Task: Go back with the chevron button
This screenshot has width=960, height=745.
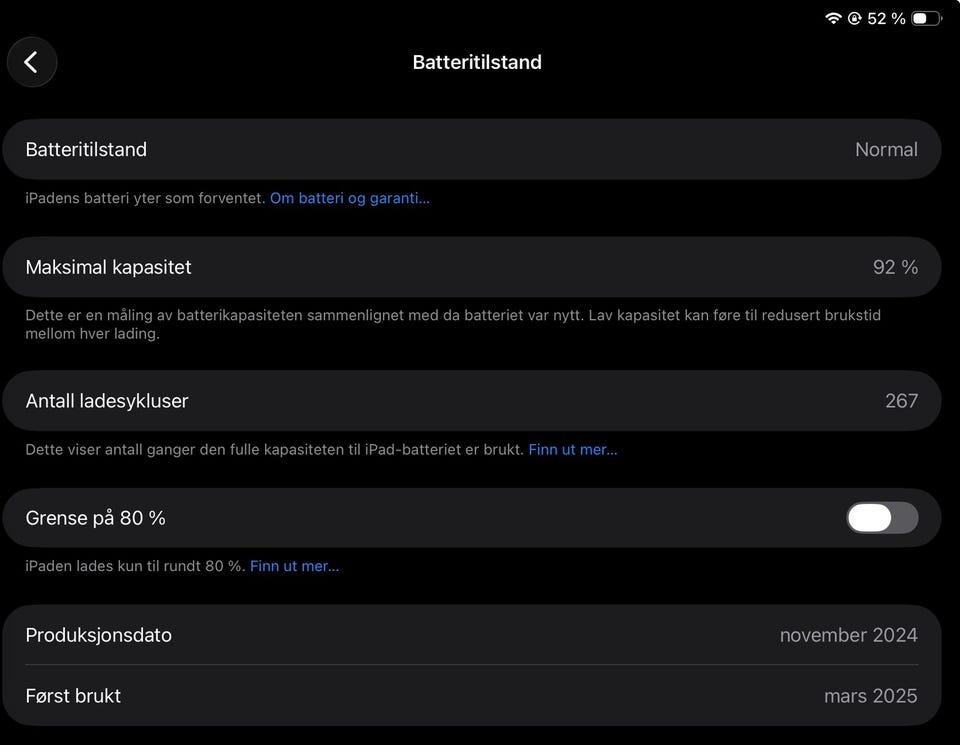Action: (x=32, y=62)
